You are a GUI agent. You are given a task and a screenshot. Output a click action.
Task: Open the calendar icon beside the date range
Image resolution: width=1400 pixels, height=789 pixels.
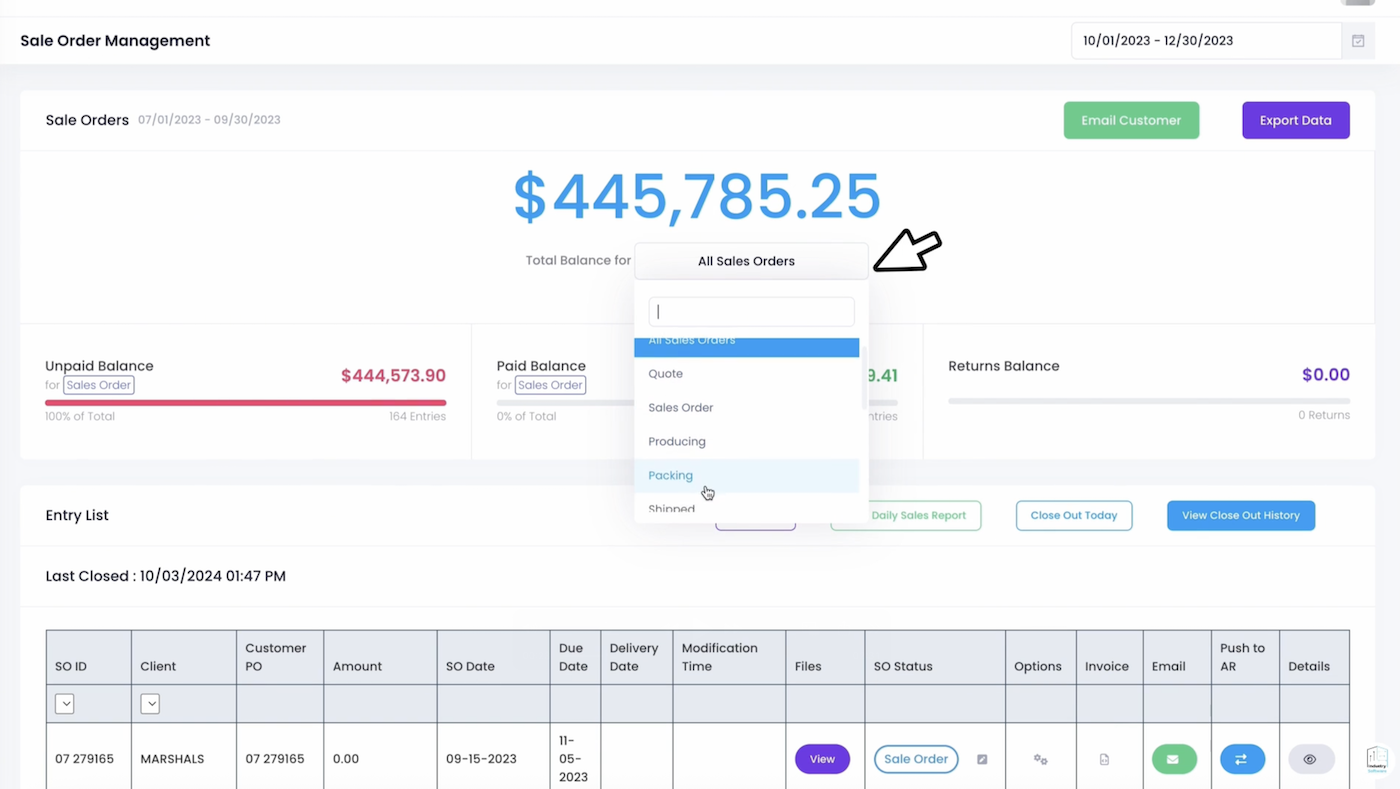pyautogui.click(x=1356, y=40)
